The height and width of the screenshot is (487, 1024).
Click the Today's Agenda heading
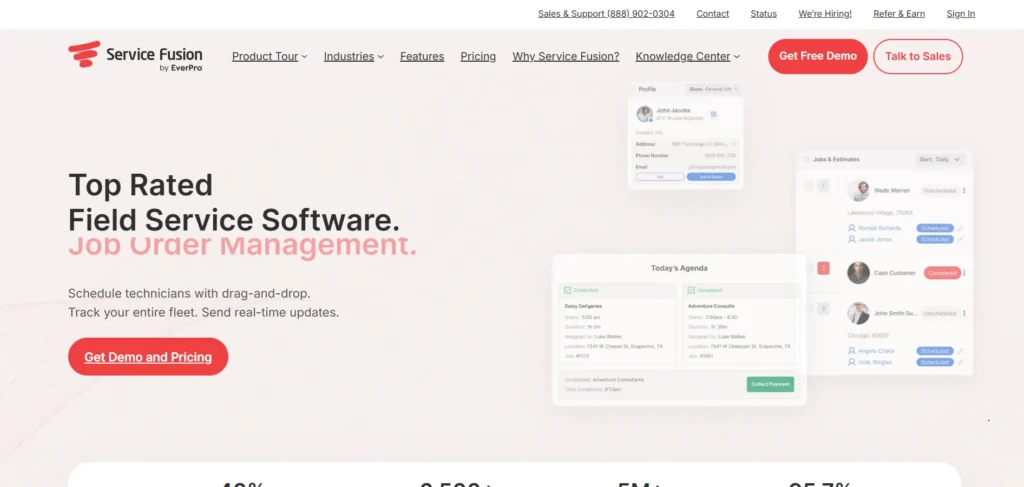679,268
